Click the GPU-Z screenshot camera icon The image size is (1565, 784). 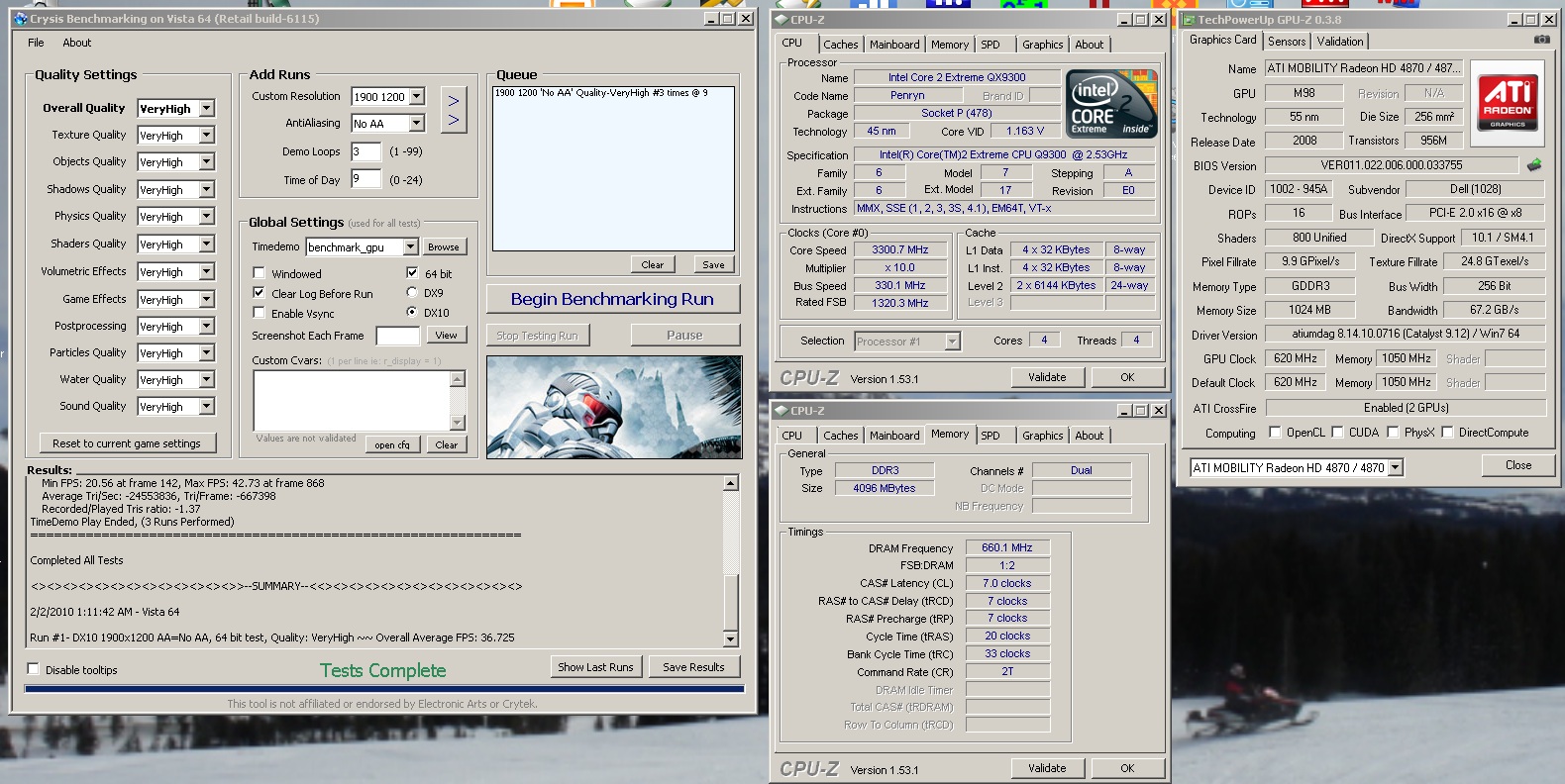[x=1541, y=40]
